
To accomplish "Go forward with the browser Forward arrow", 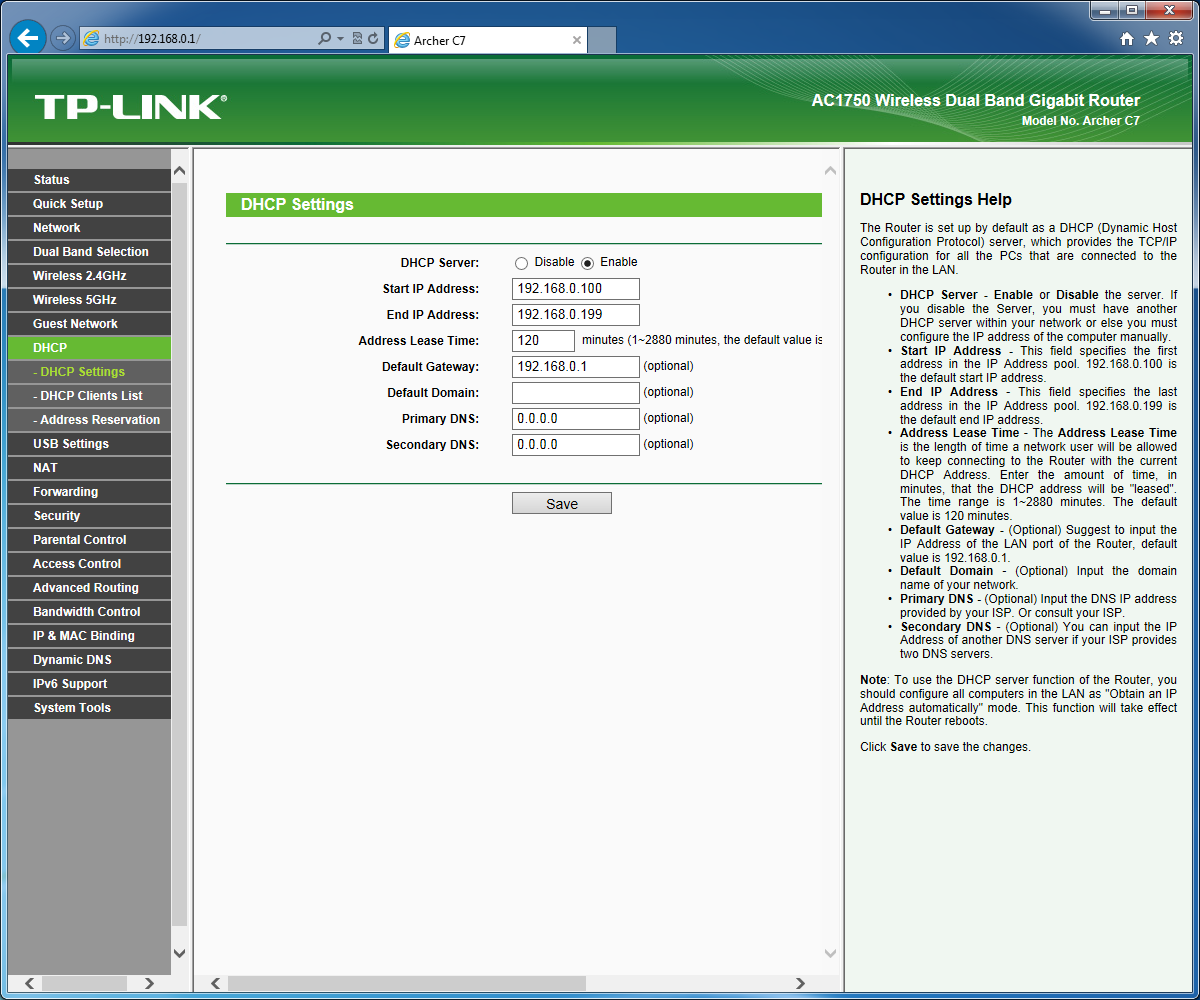I will [x=62, y=38].
